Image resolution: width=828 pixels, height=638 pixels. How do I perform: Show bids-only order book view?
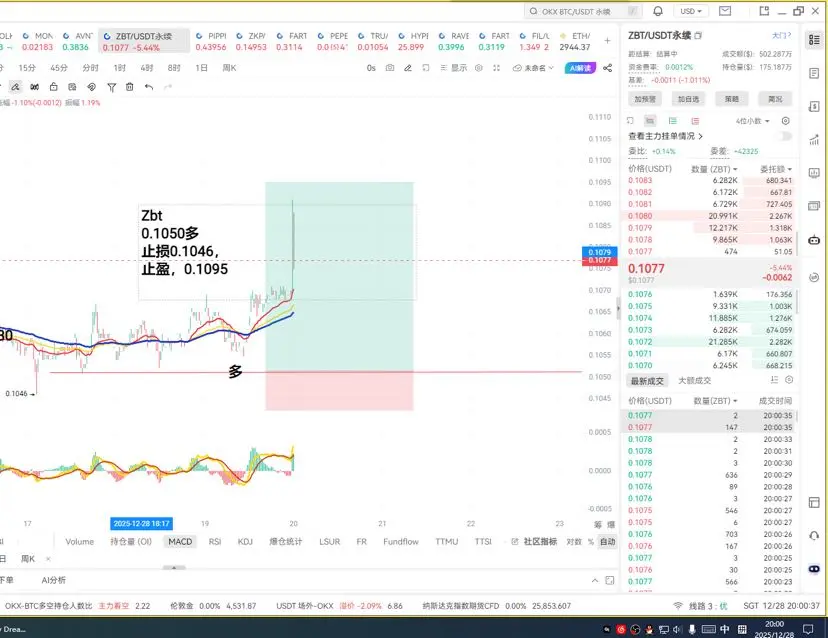click(672, 121)
